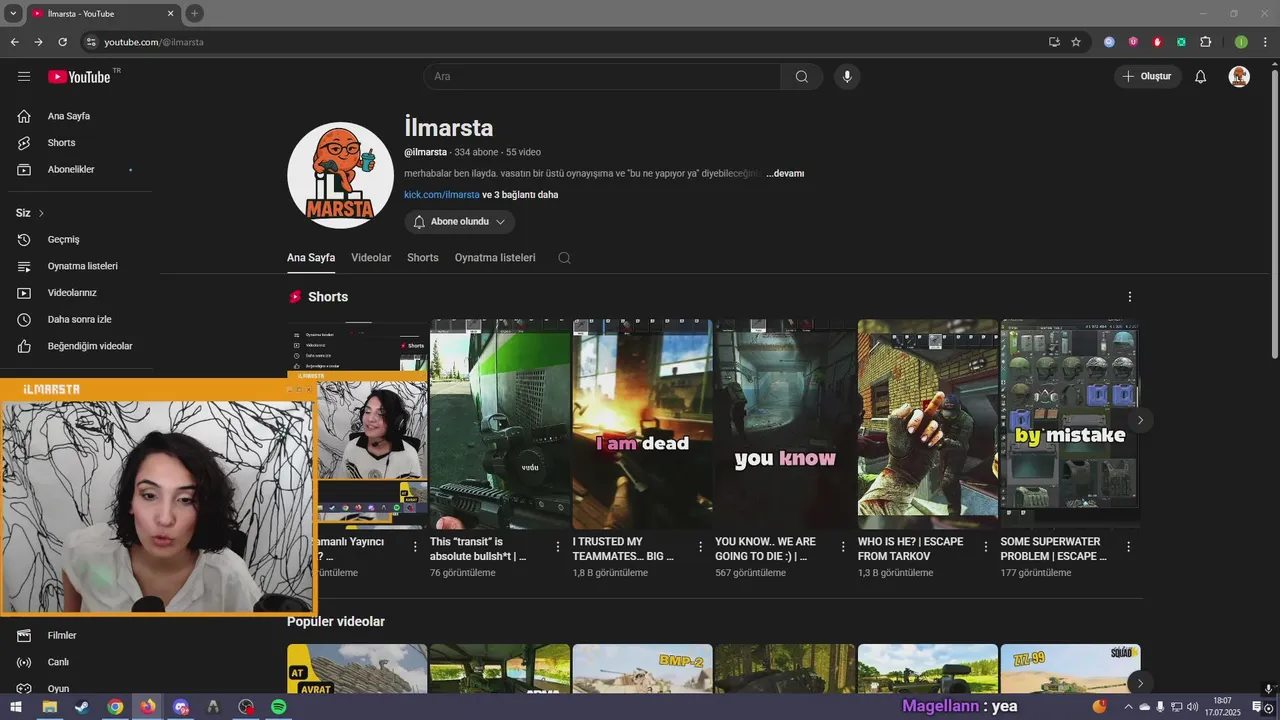Open the tab search dropdown arrow
Image resolution: width=1280 pixels, height=720 pixels.
pyautogui.click(x=13, y=14)
